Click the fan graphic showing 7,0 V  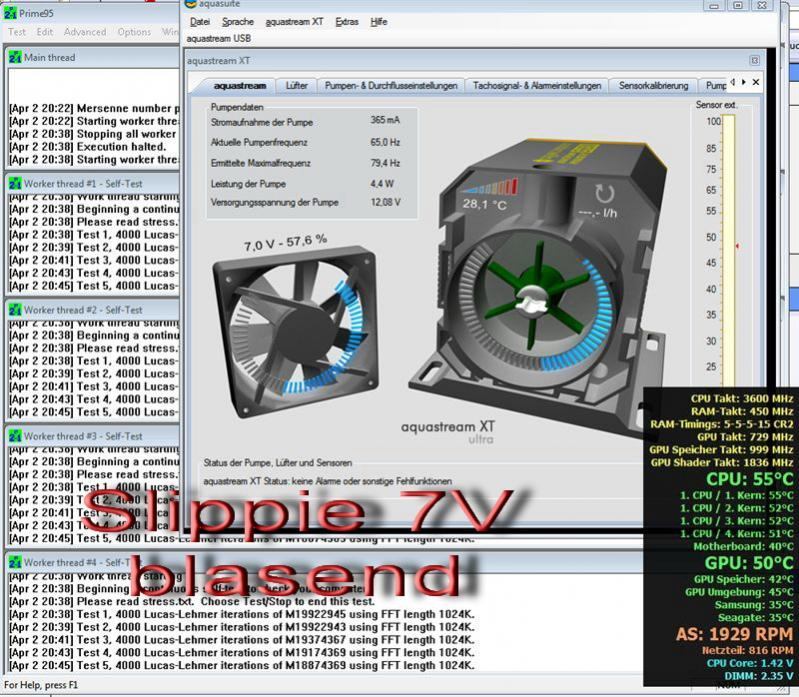(296, 331)
